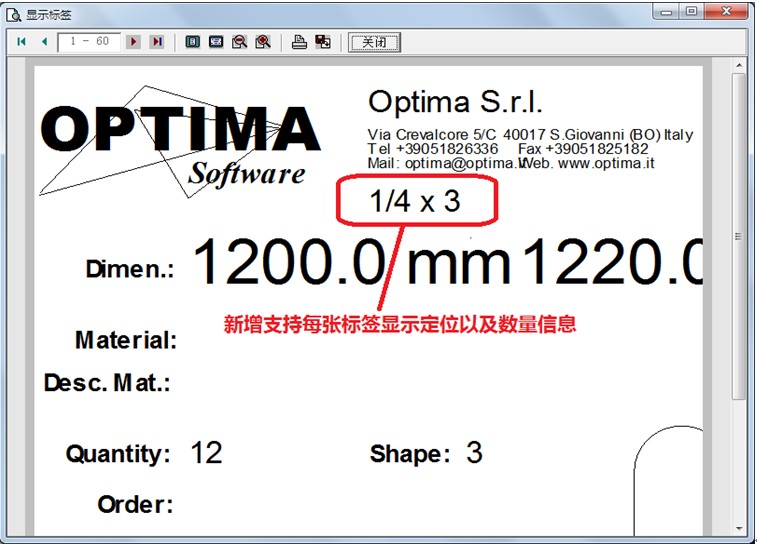757x546 pixels.
Task: Click the page number field showing 1 - 60
Action: (89, 42)
